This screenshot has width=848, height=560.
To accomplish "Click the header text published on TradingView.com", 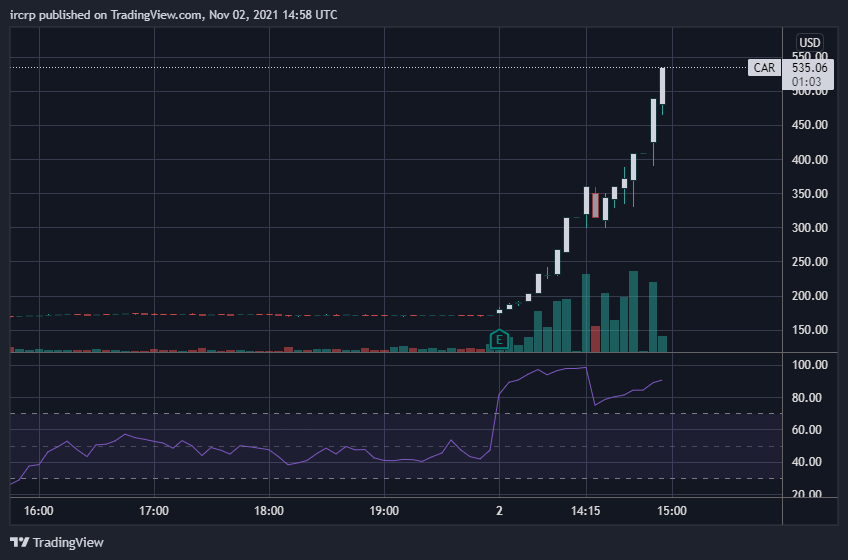I will [x=121, y=15].
